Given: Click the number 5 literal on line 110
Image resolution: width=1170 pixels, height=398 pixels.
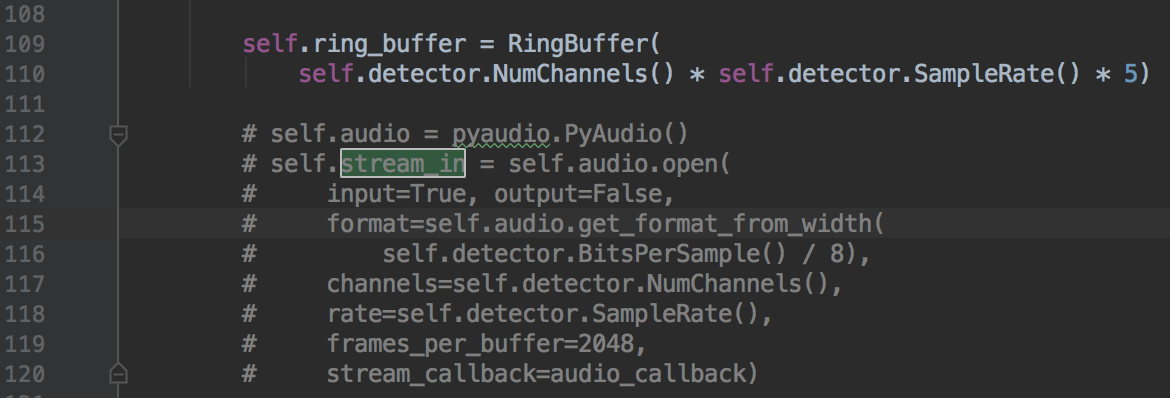Looking at the screenshot, I should (x=1130, y=74).
